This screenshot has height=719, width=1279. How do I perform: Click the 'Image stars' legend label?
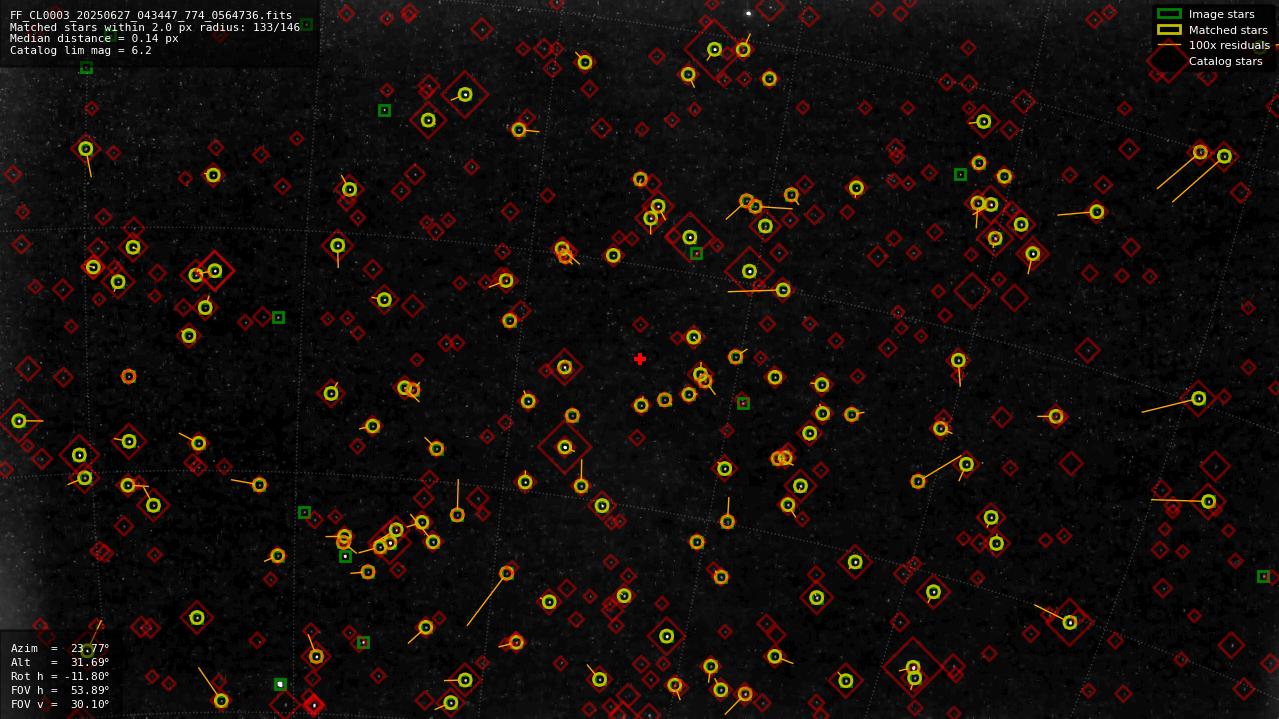pos(1221,14)
